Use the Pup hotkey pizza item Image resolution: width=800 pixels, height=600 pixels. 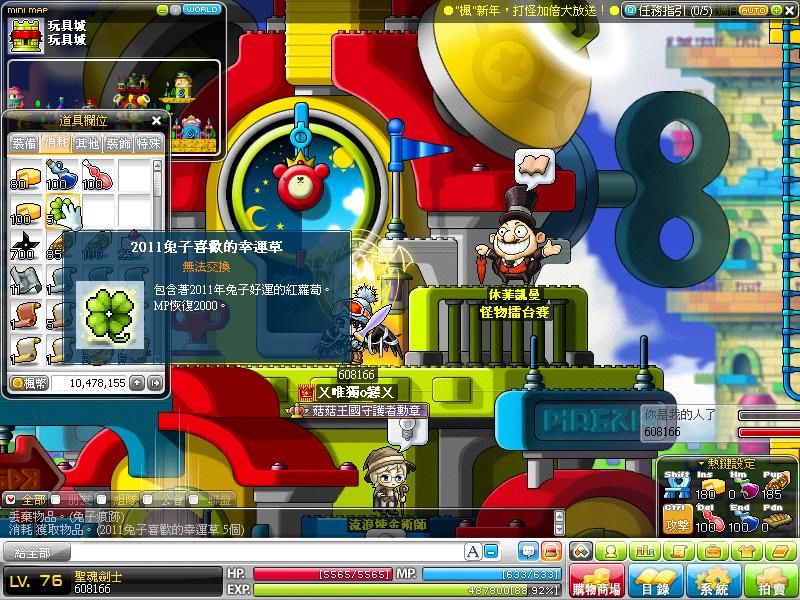click(776, 488)
